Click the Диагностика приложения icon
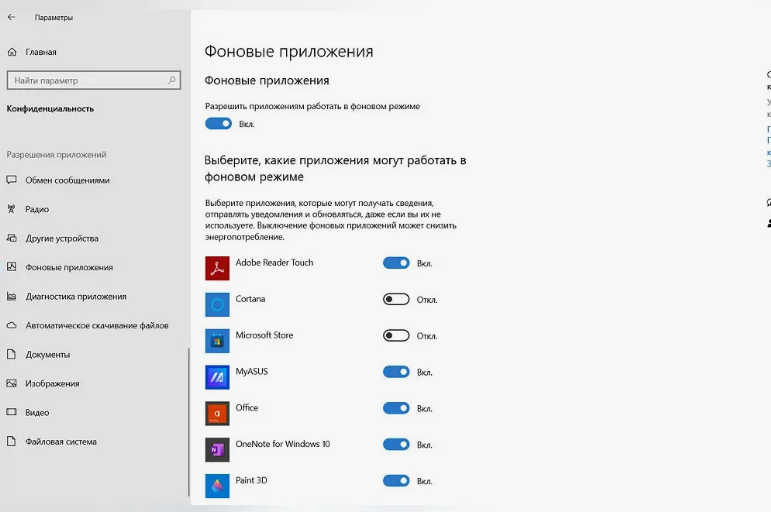The height and width of the screenshot is (512, 771). [x=11, y=296]
